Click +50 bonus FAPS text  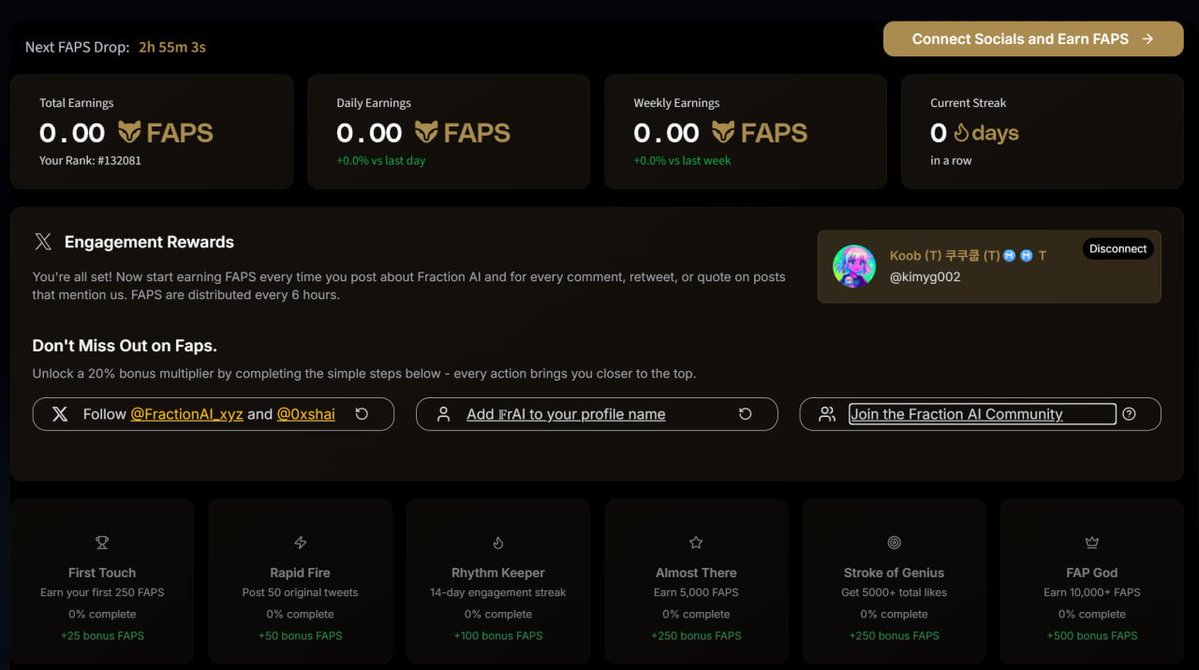coord(301,636)
